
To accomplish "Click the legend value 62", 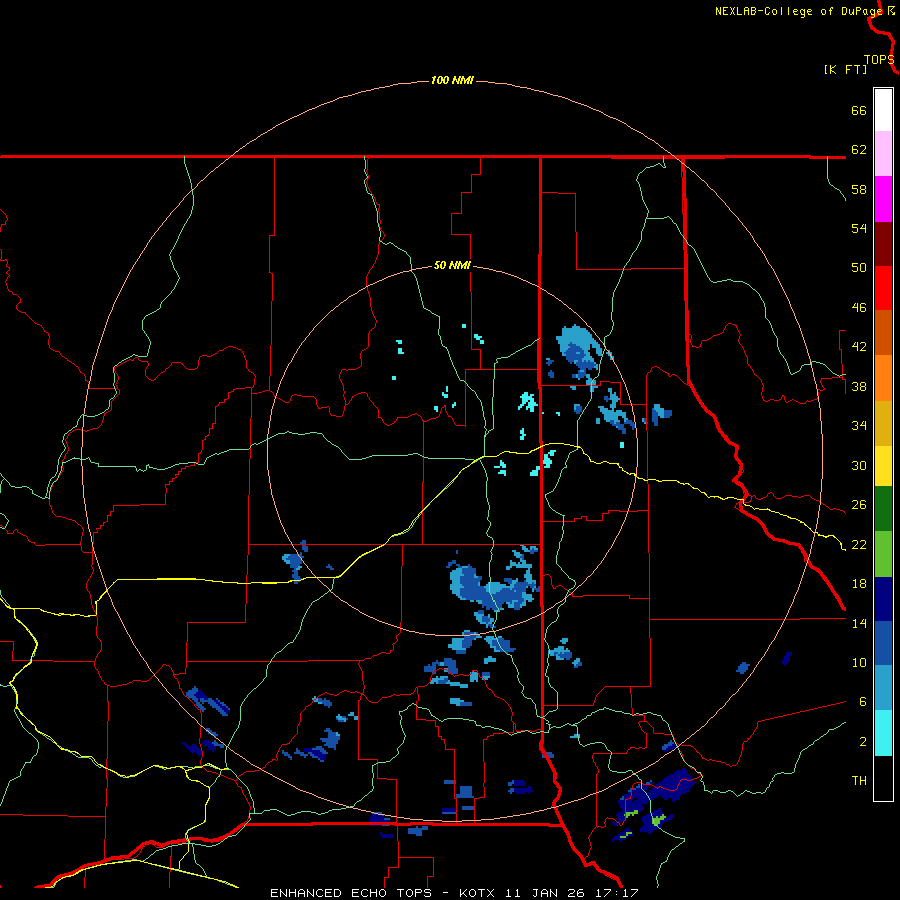I will click(x=859, y=150).
